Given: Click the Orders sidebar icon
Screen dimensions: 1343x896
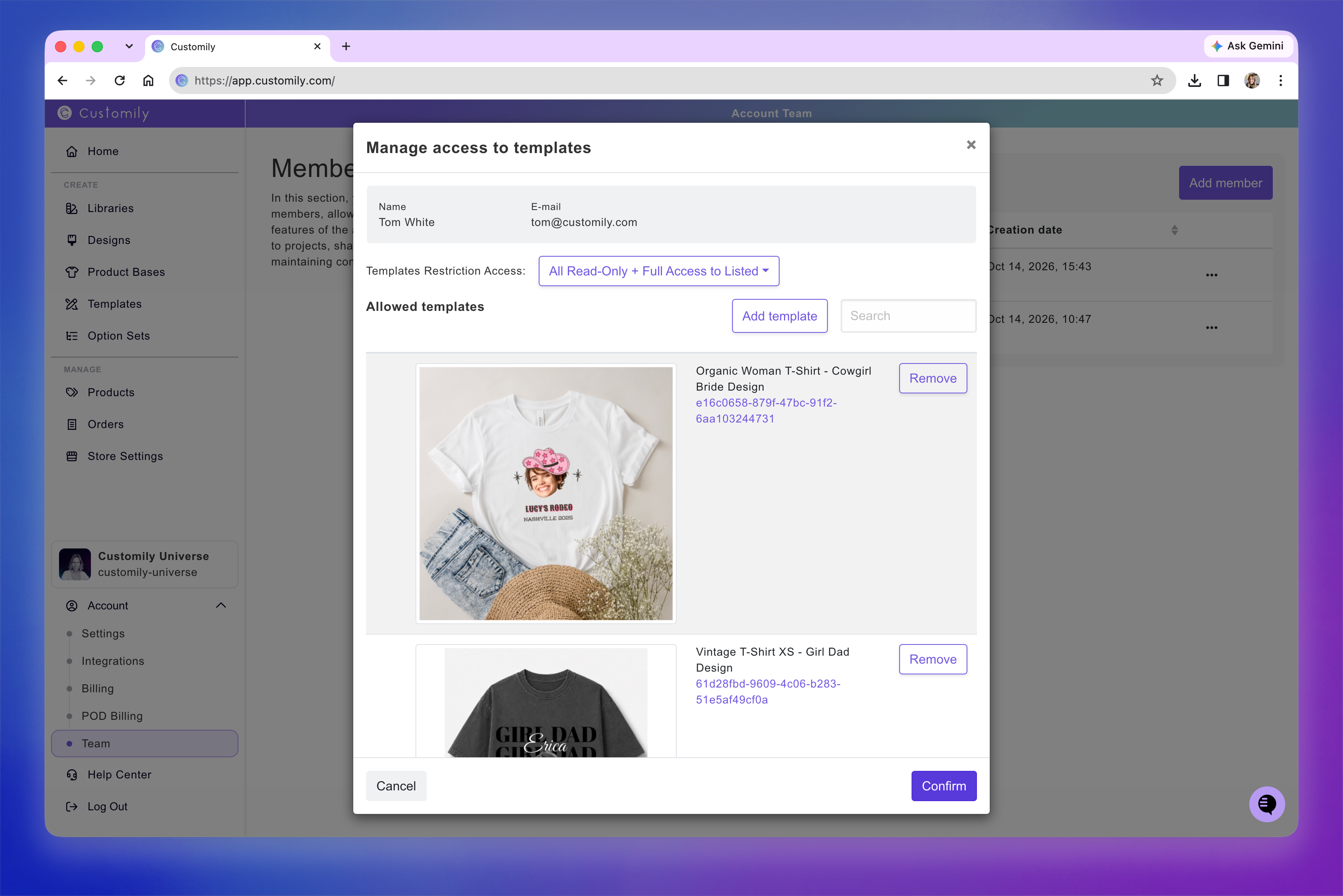Looking at the screenshot, I should tap(71, 424).
